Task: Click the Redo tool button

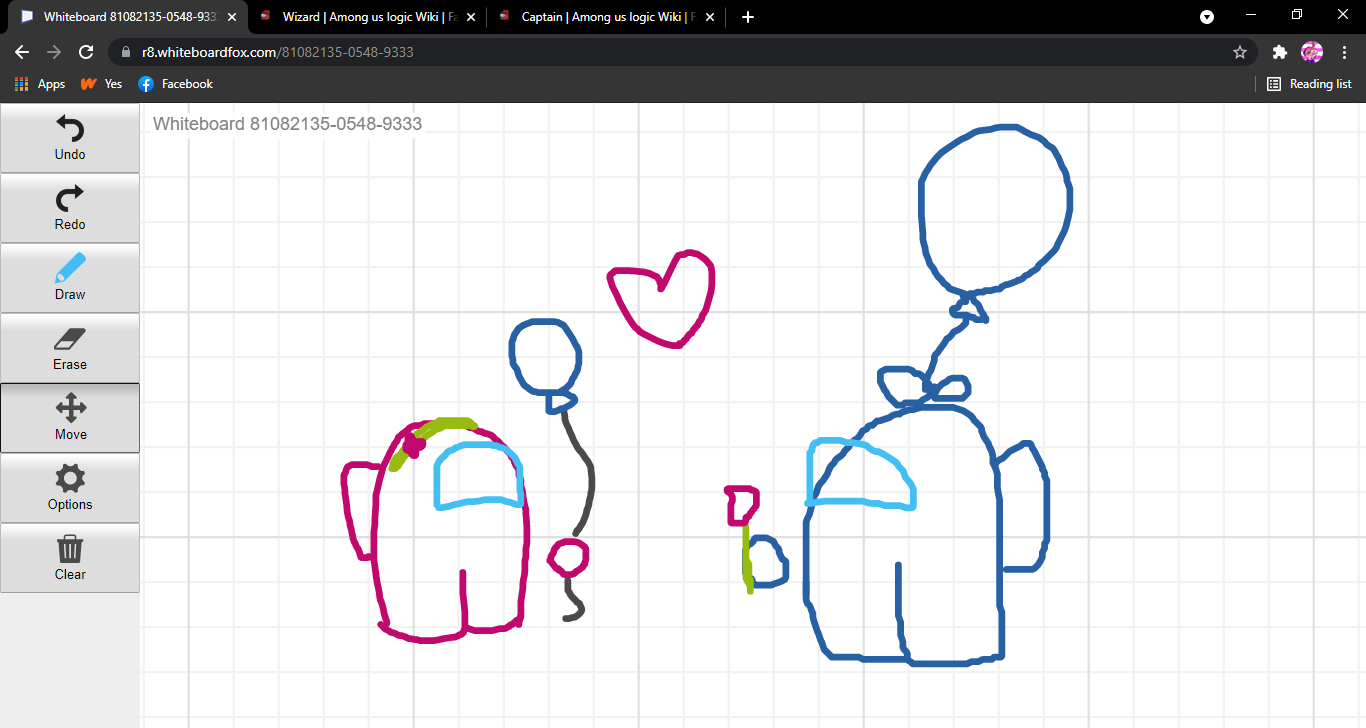Action: point(70,208)
